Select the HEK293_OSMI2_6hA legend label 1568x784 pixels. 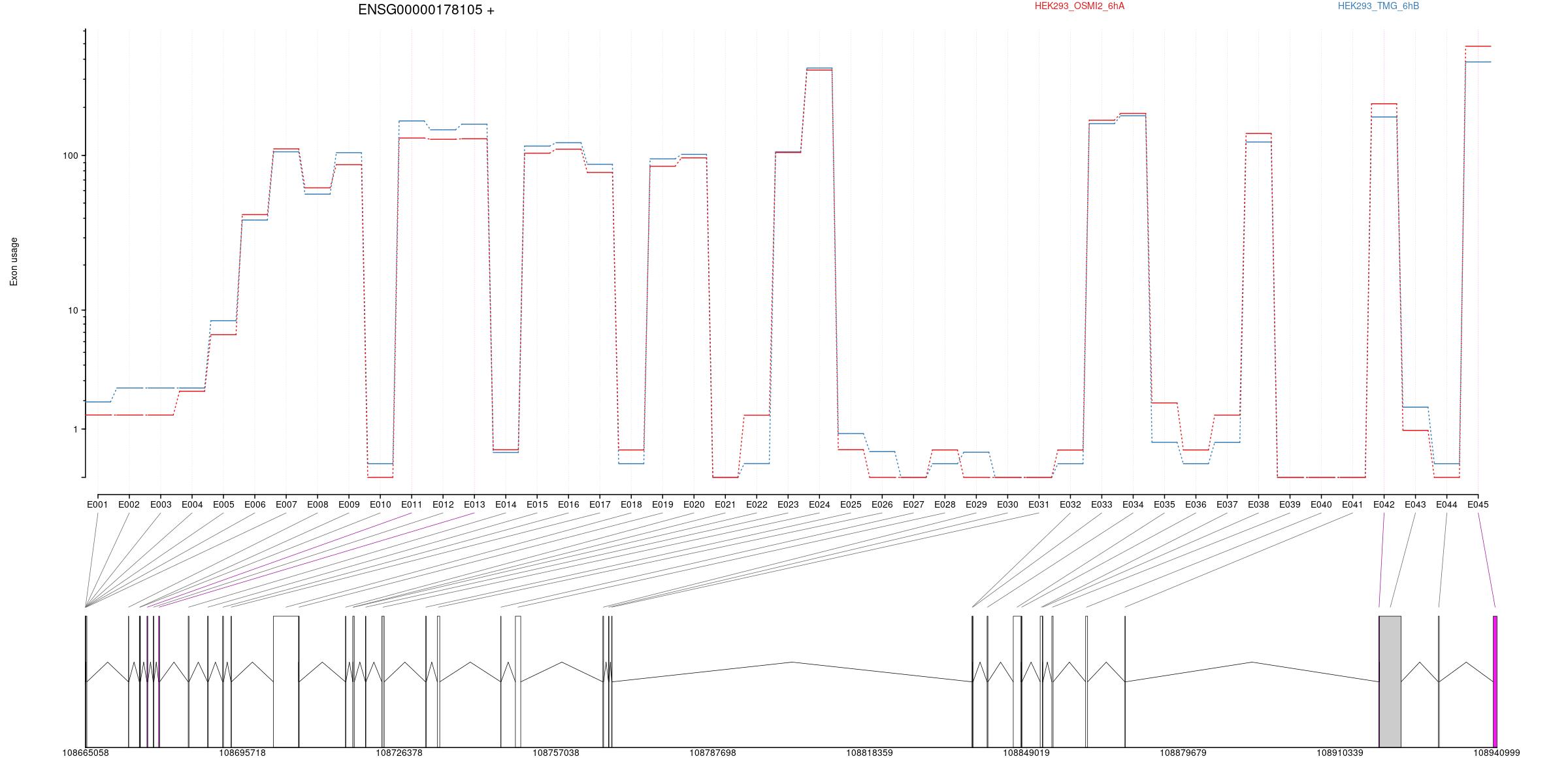(x=1079, y=6)
